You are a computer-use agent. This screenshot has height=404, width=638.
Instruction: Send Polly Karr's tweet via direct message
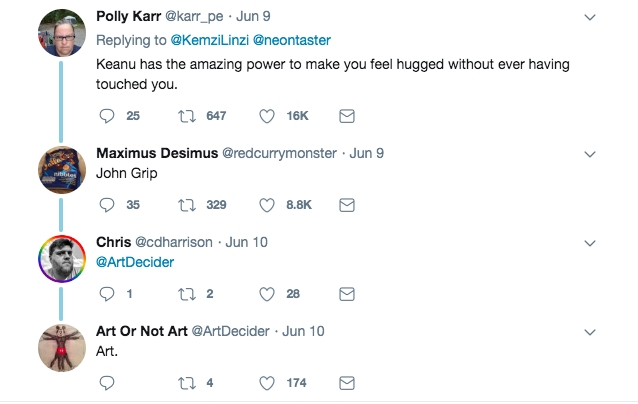[x=347, y=116]
